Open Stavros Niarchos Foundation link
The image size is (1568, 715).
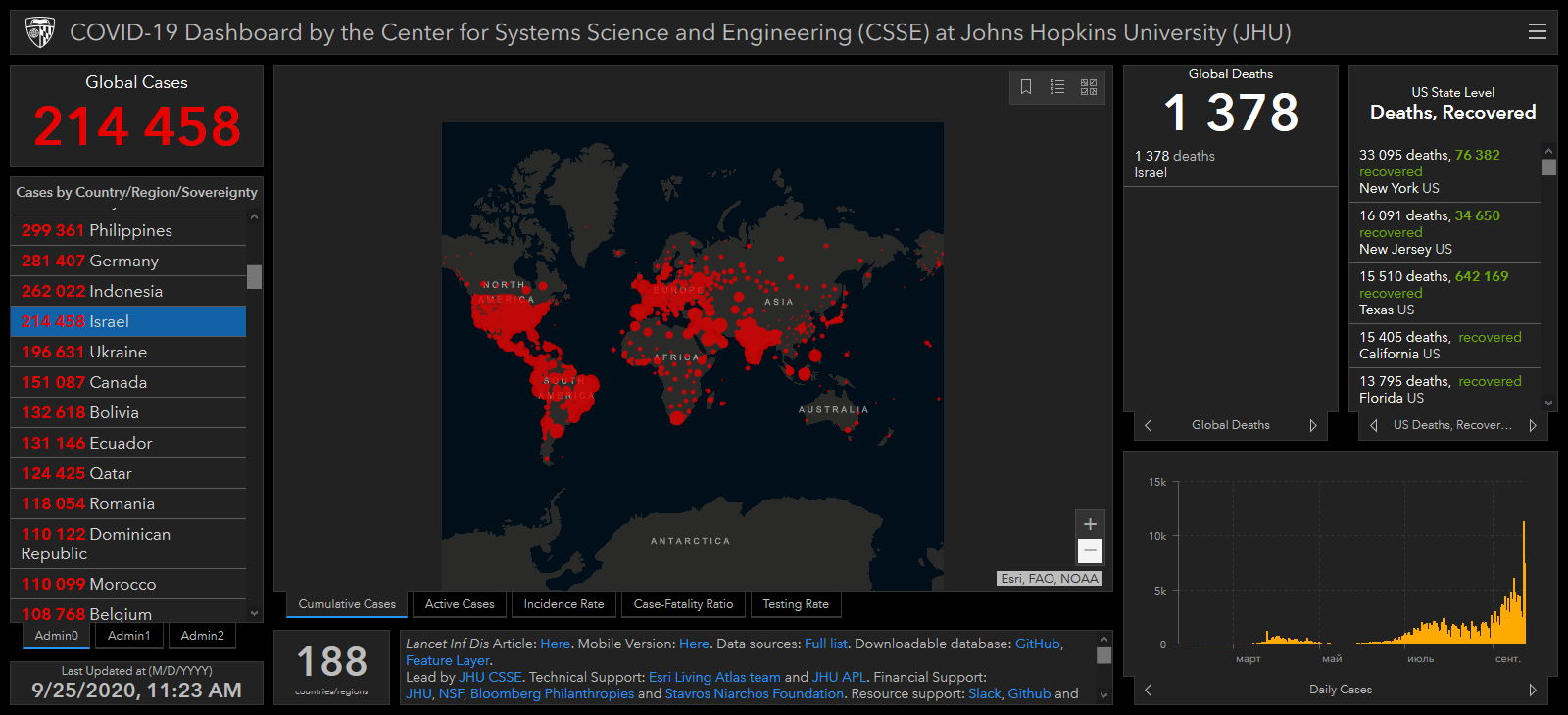[x=754, y=693]
